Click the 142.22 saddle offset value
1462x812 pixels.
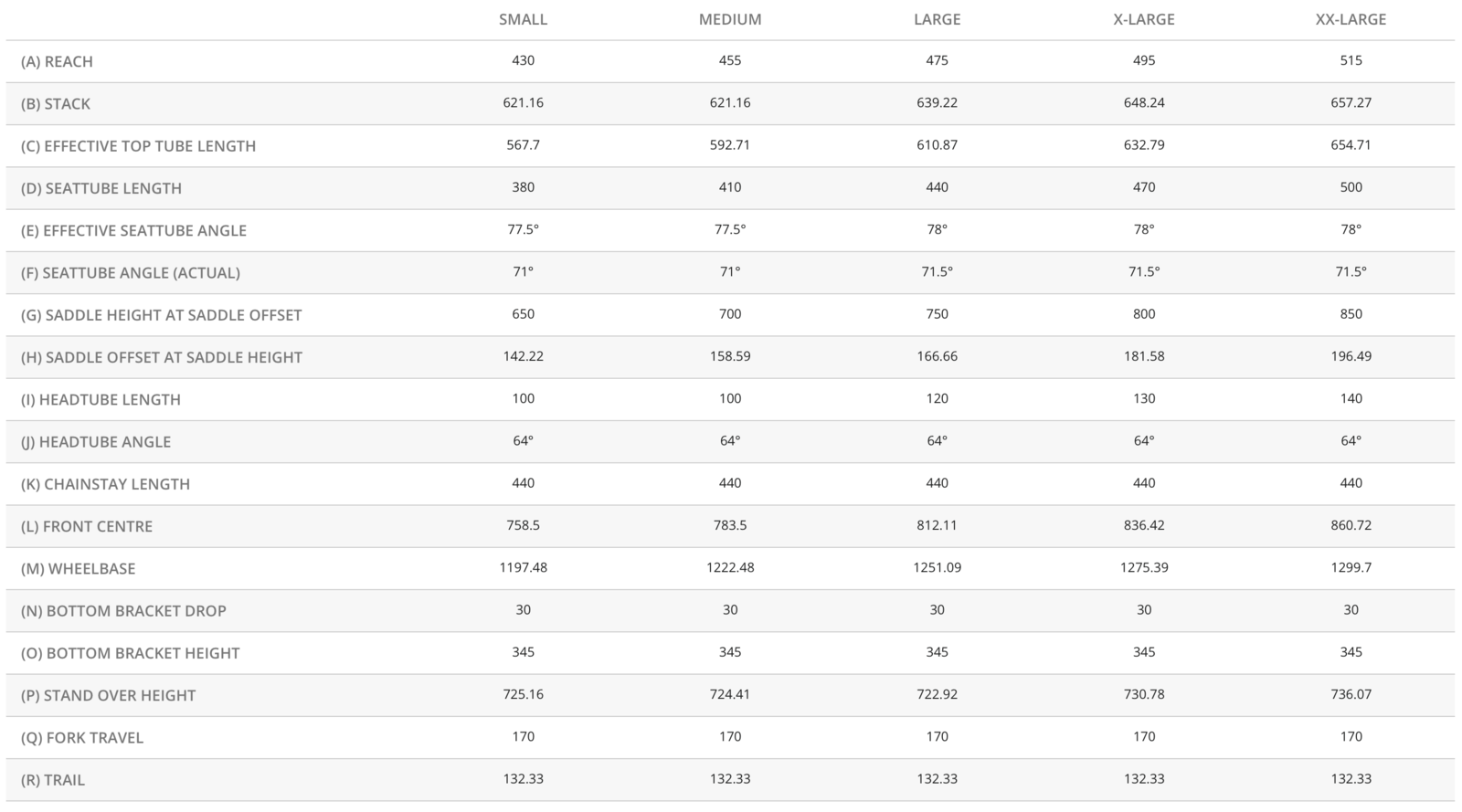coord(523,356)
